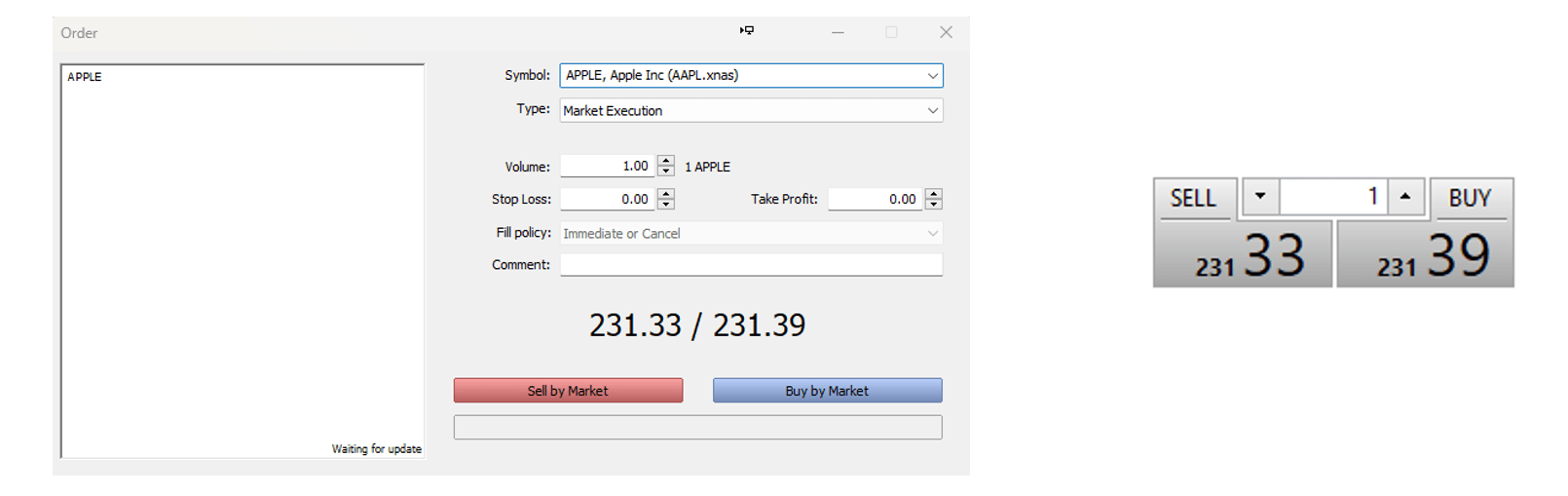This screenshot has height=496, width=1568.
Task: Increase Take Profit with up arrow
Action: [934, 193]
